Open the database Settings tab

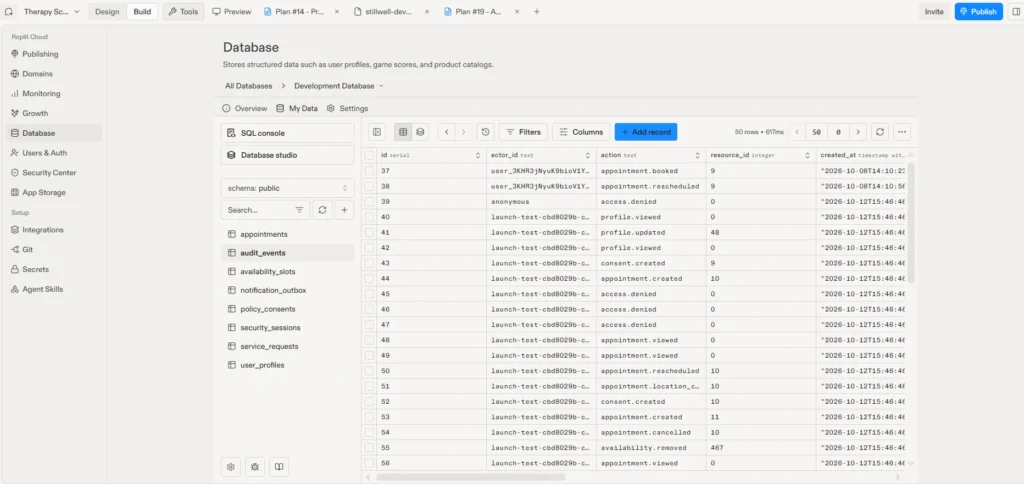[347, 108]
